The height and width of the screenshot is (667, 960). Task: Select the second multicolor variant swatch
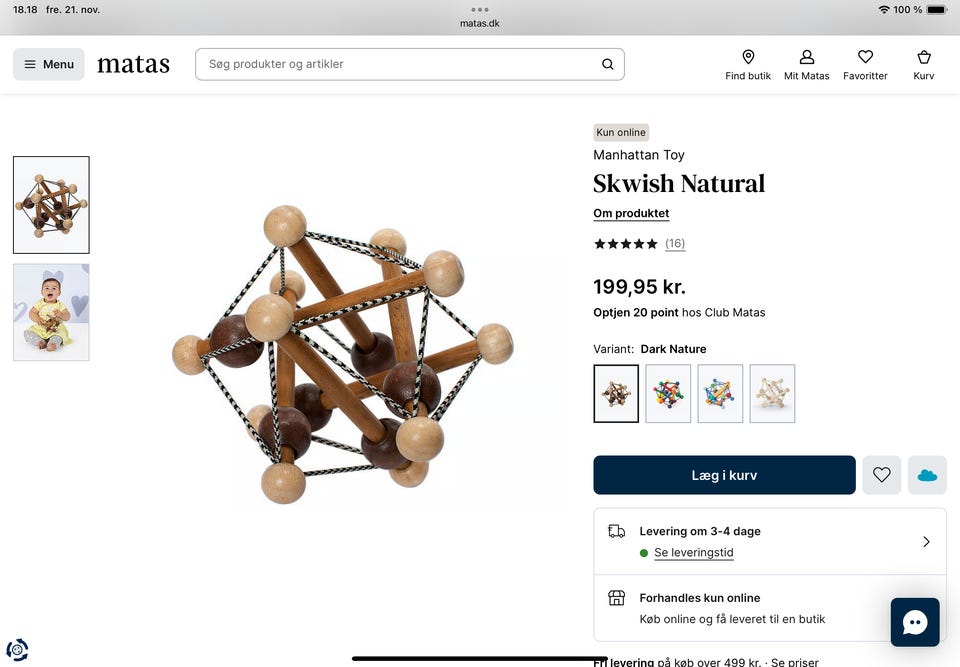pos(720,394)
